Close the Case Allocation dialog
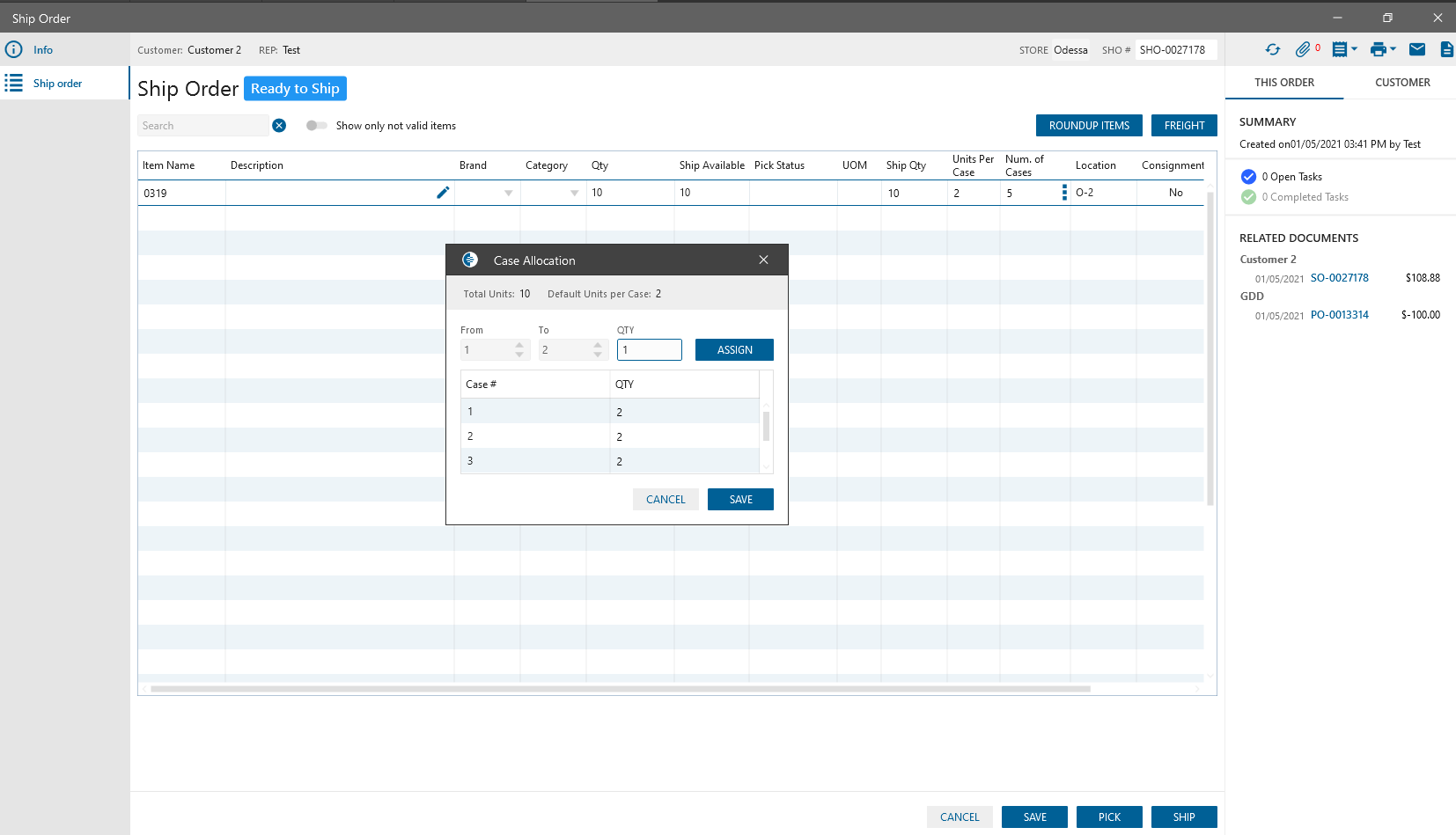The height and width of the screenshot is (835, 1456). (763, 260)
